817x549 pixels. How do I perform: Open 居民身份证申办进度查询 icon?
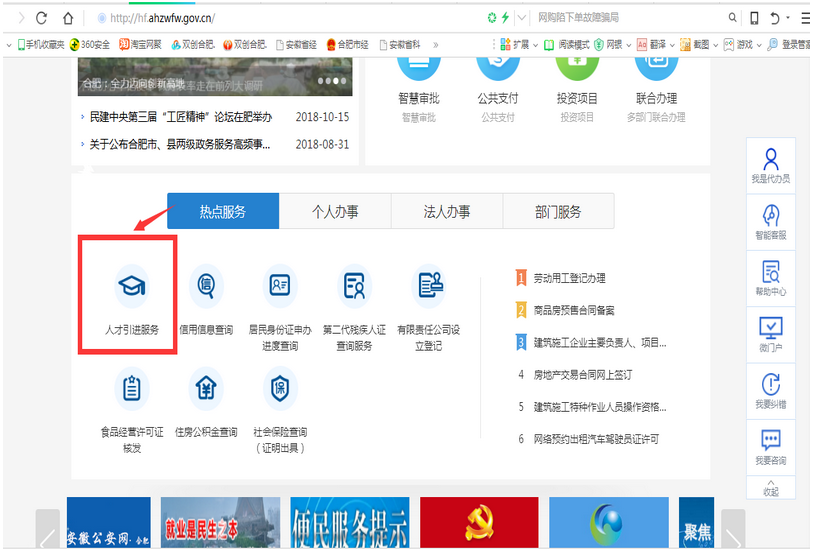point(280,286)
